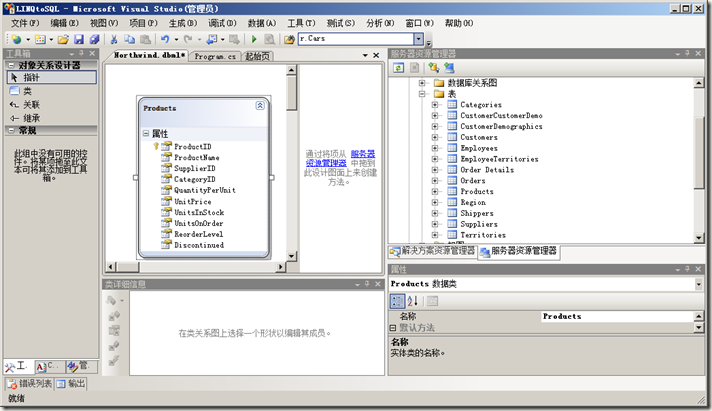Expand the Orders table node

coord(435,181)
